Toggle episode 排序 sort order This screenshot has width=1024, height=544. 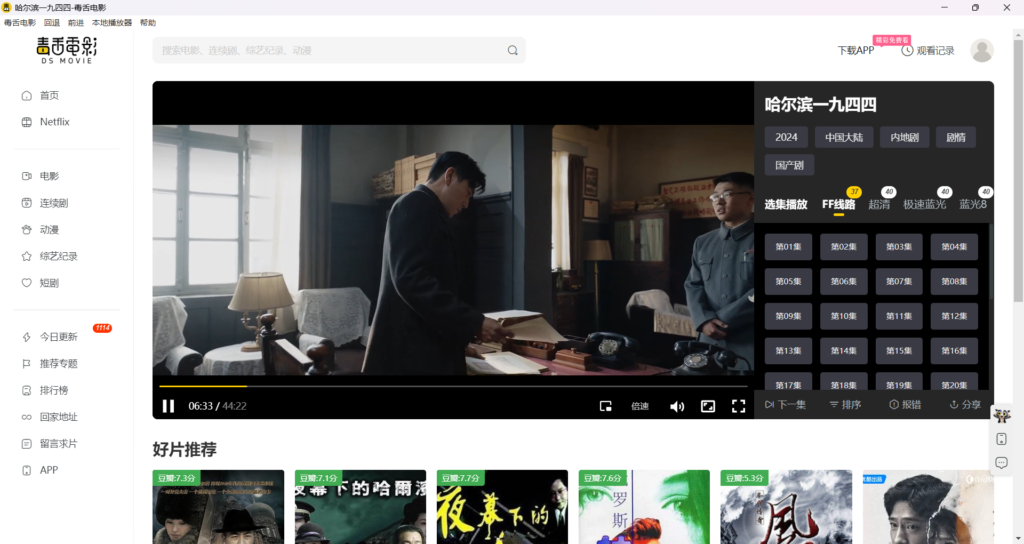[x=845, y=405]
